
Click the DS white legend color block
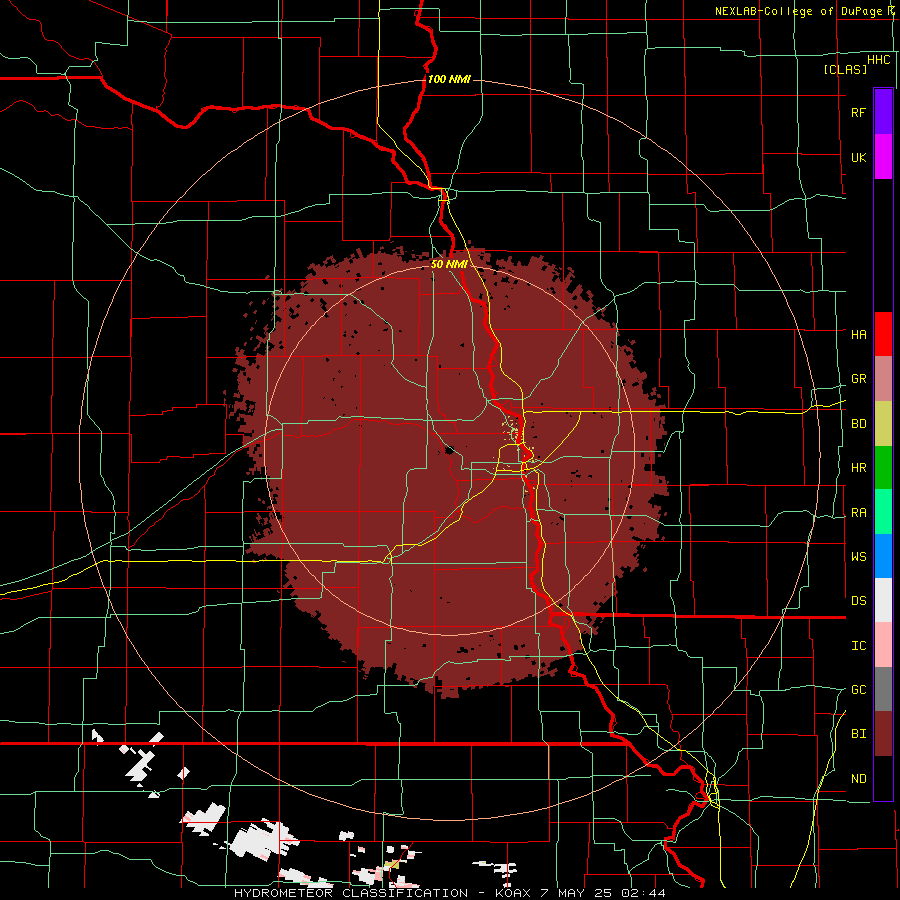(x=883, y=600)
